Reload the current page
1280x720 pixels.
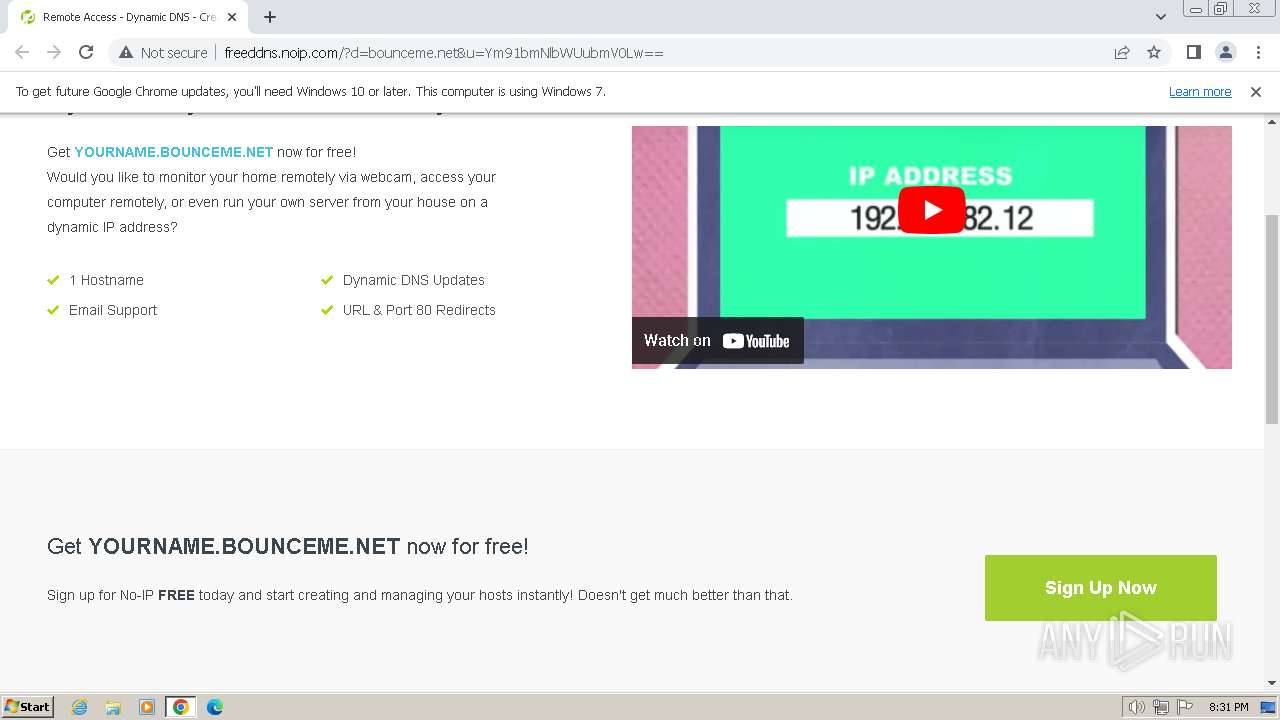pos(86,52)
